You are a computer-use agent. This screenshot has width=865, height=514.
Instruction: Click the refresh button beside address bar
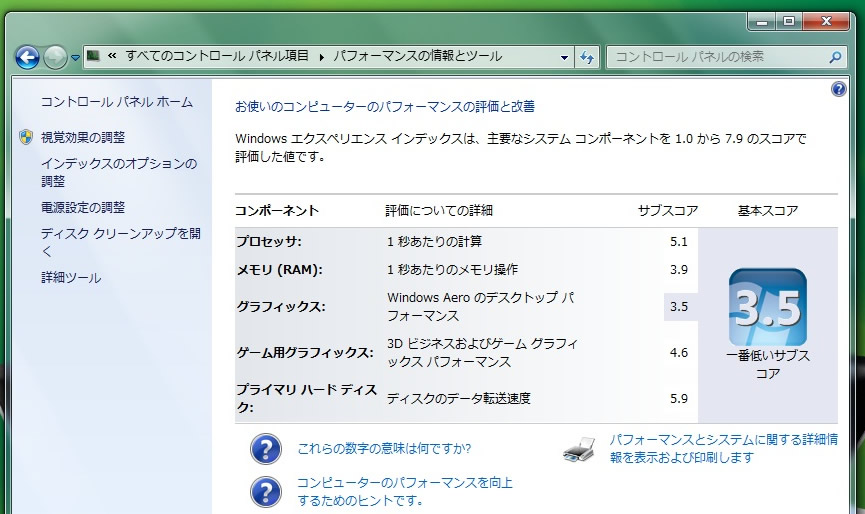(x=587, y=57)
